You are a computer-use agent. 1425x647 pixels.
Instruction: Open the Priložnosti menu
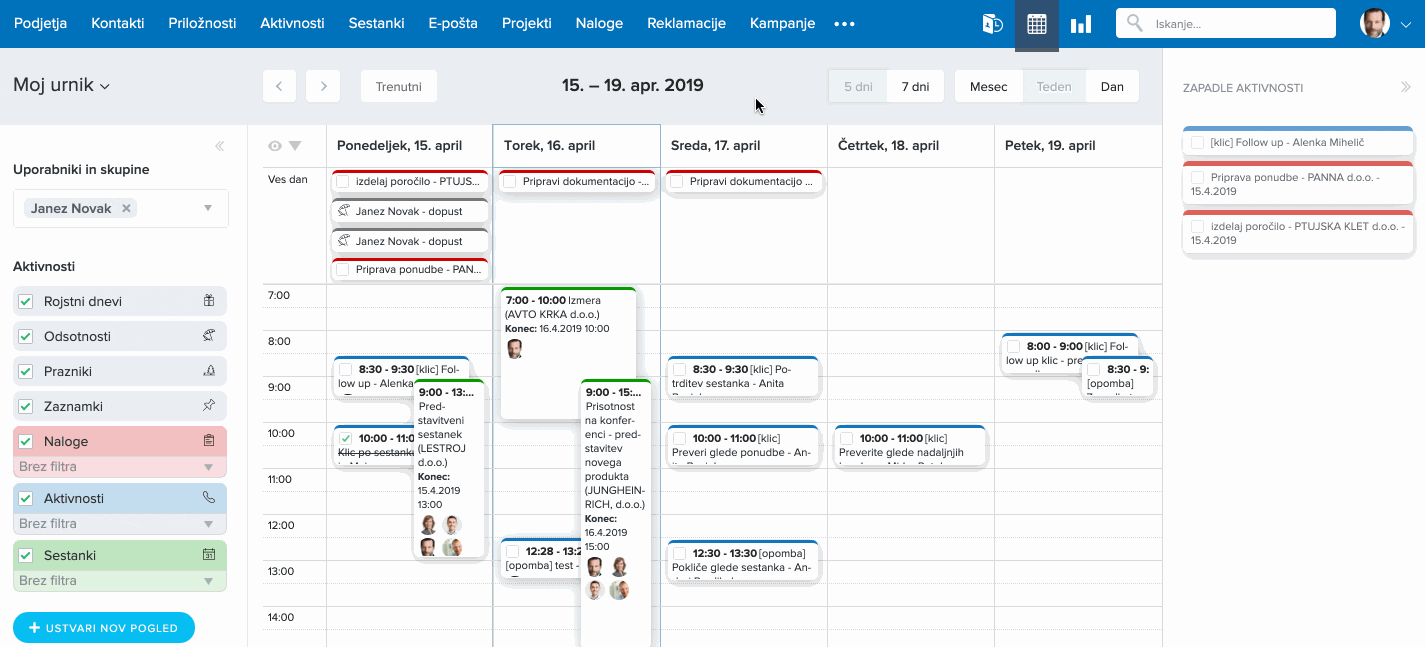tap(202, 23)
